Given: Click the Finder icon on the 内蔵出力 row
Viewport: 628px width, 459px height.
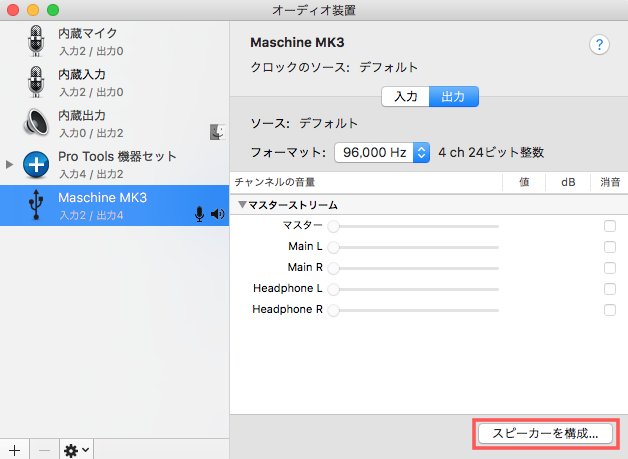Looking at the screenshot, I should [x=217, y=132].
